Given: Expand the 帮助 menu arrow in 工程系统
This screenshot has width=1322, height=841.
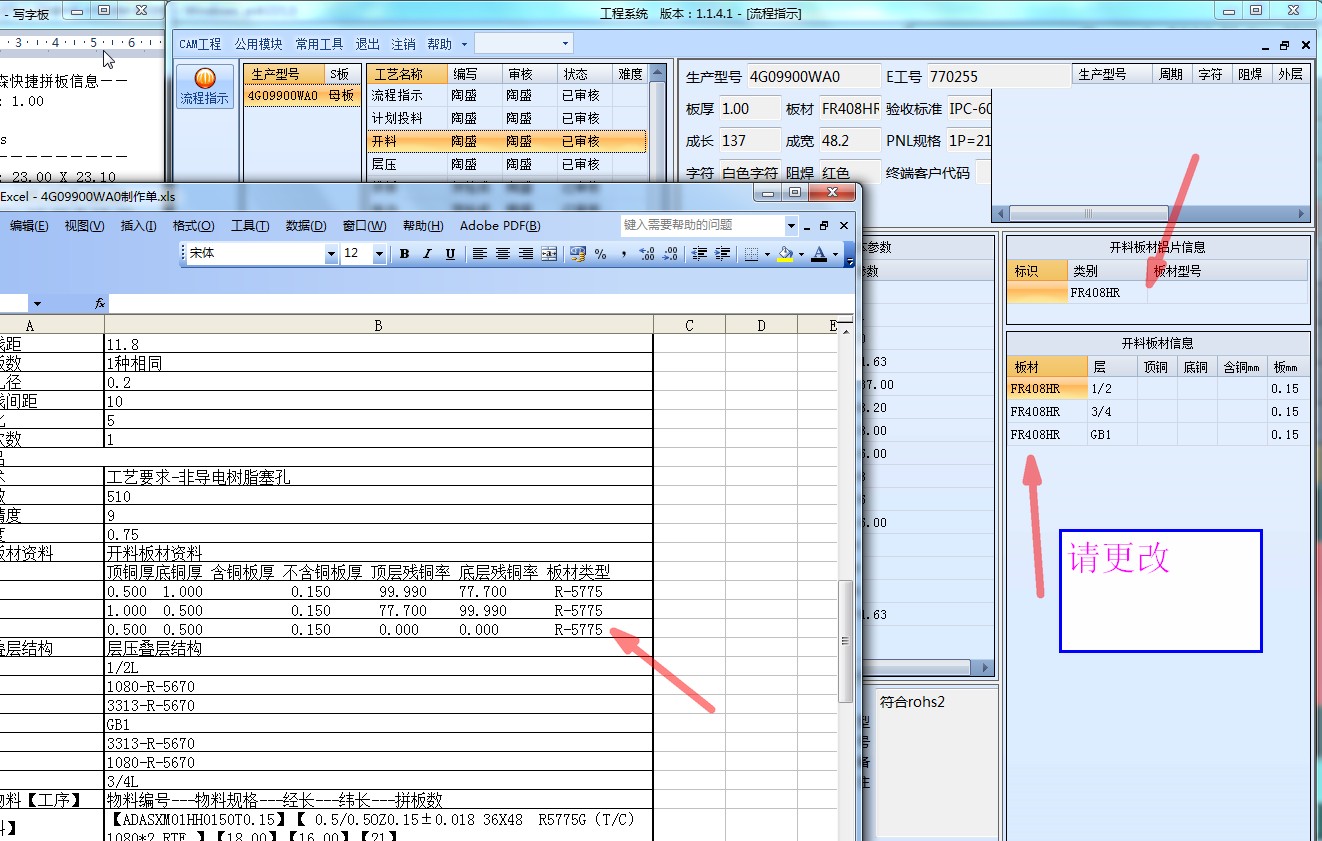Looking at the screenshot, I should (464, 44).
